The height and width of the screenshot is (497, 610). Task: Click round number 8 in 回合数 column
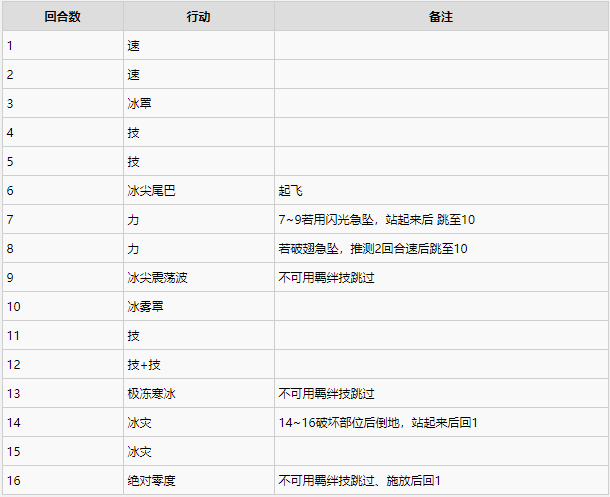pos(10,249)
